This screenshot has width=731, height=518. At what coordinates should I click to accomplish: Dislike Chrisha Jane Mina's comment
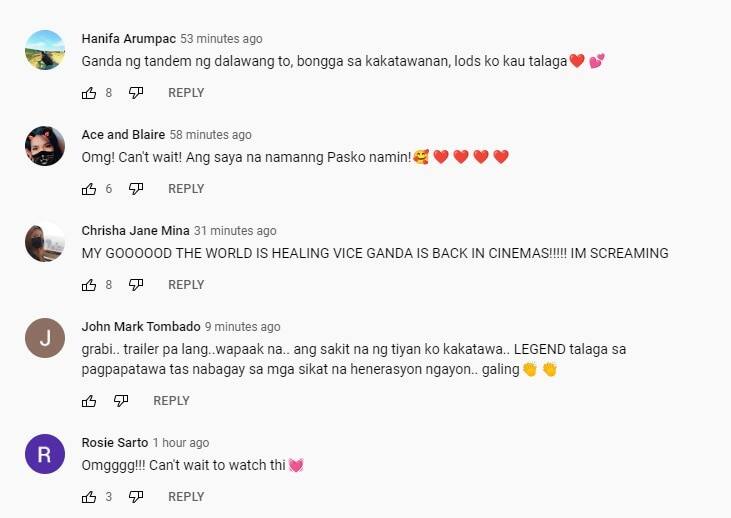tap(136, 285)
